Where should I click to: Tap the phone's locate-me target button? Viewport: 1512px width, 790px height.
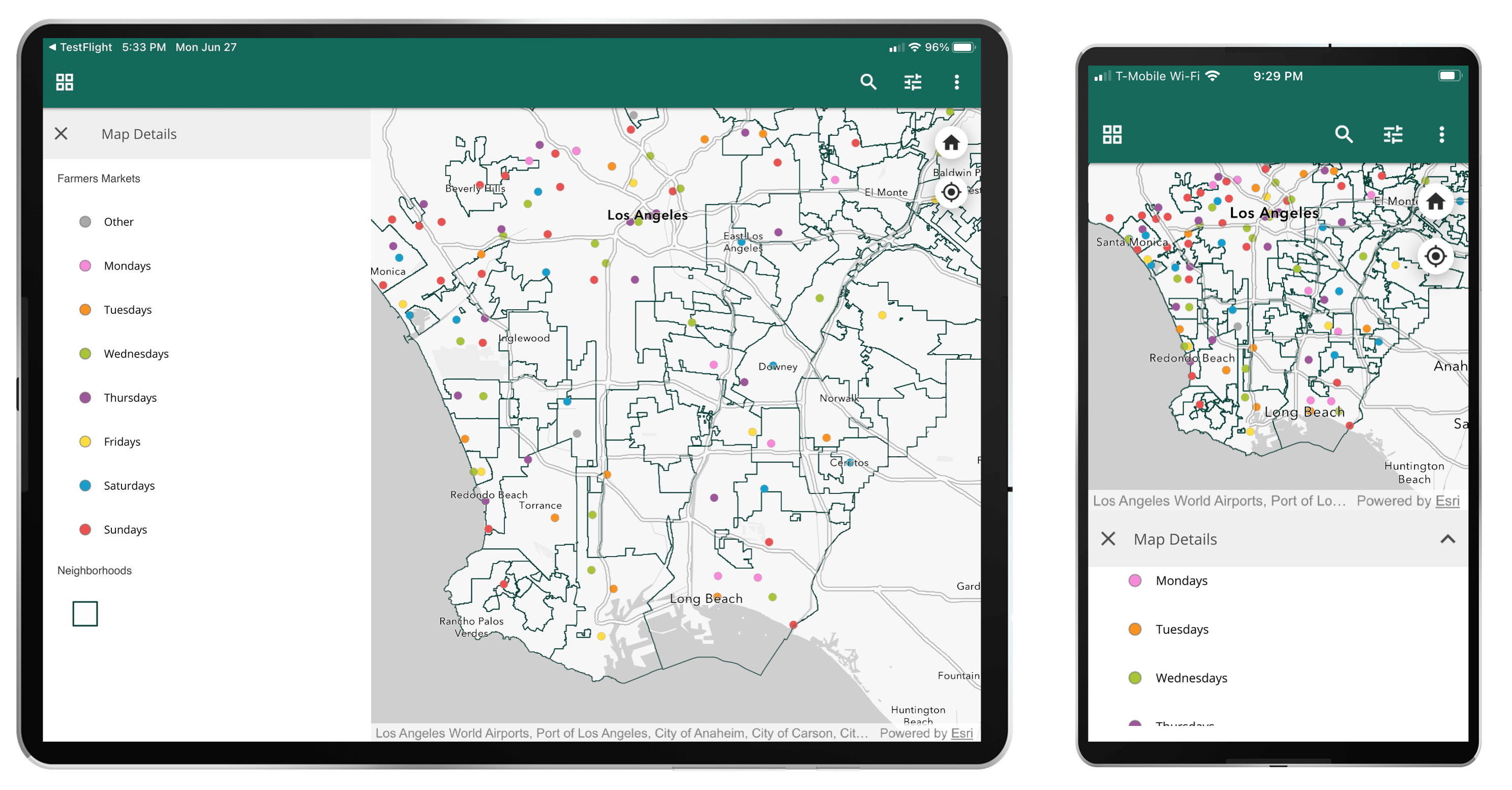pos(1435,256)
